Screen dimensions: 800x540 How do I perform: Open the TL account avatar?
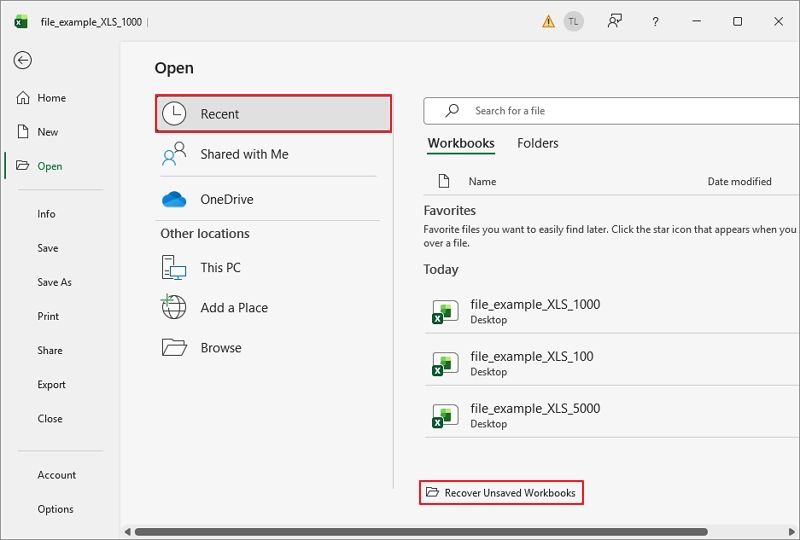pyautogui.click(x=573, y=21)
